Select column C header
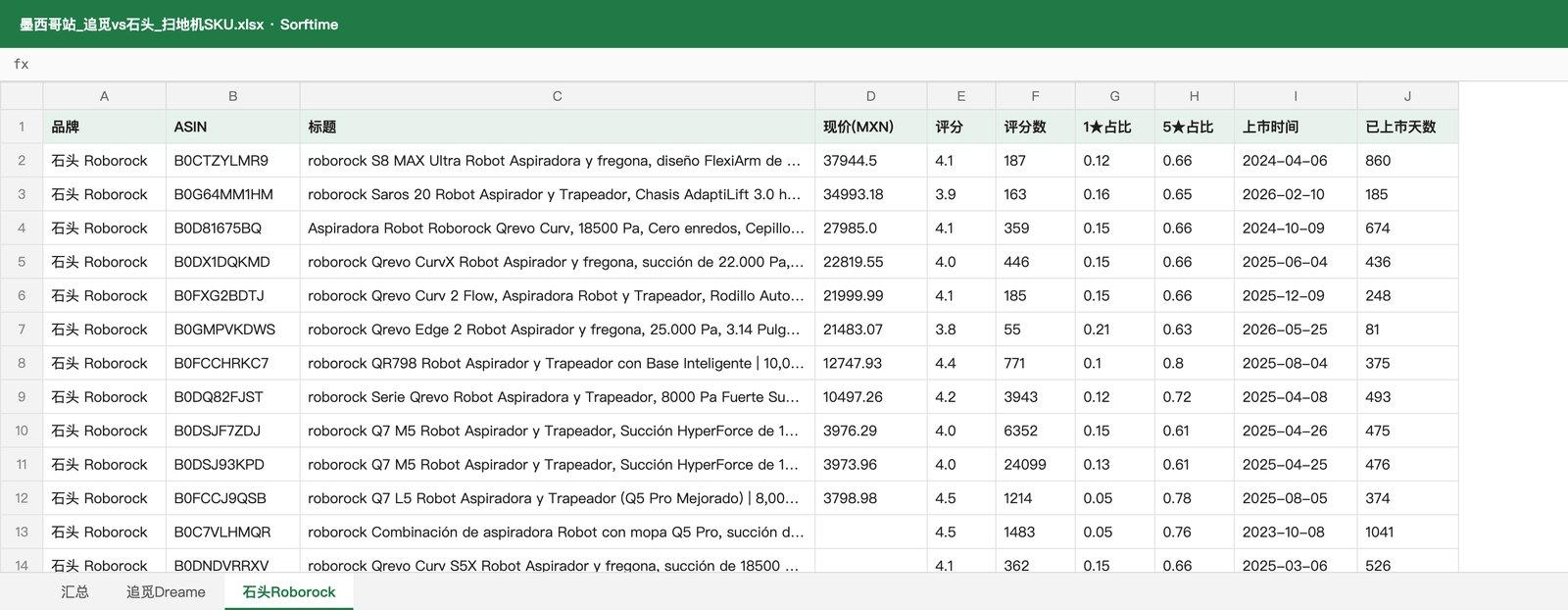This screenshot has height=610, width=1568. [557, 96]
